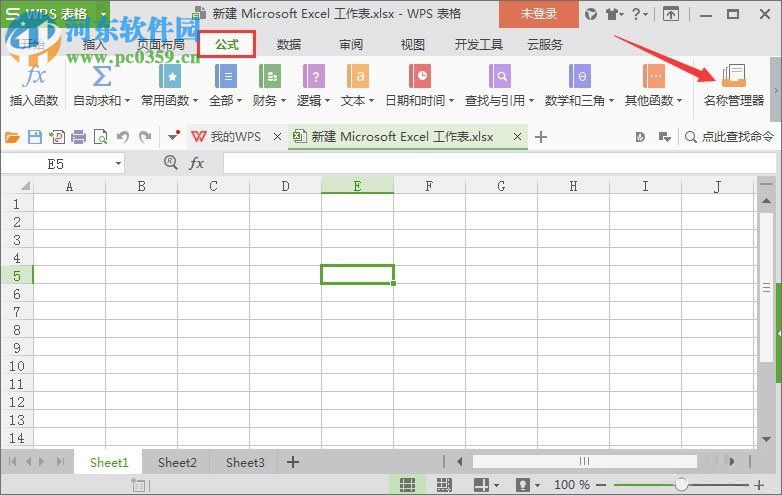Open the Name Manager (名称管理器)
782x495 pixels.
click(734, 85)
